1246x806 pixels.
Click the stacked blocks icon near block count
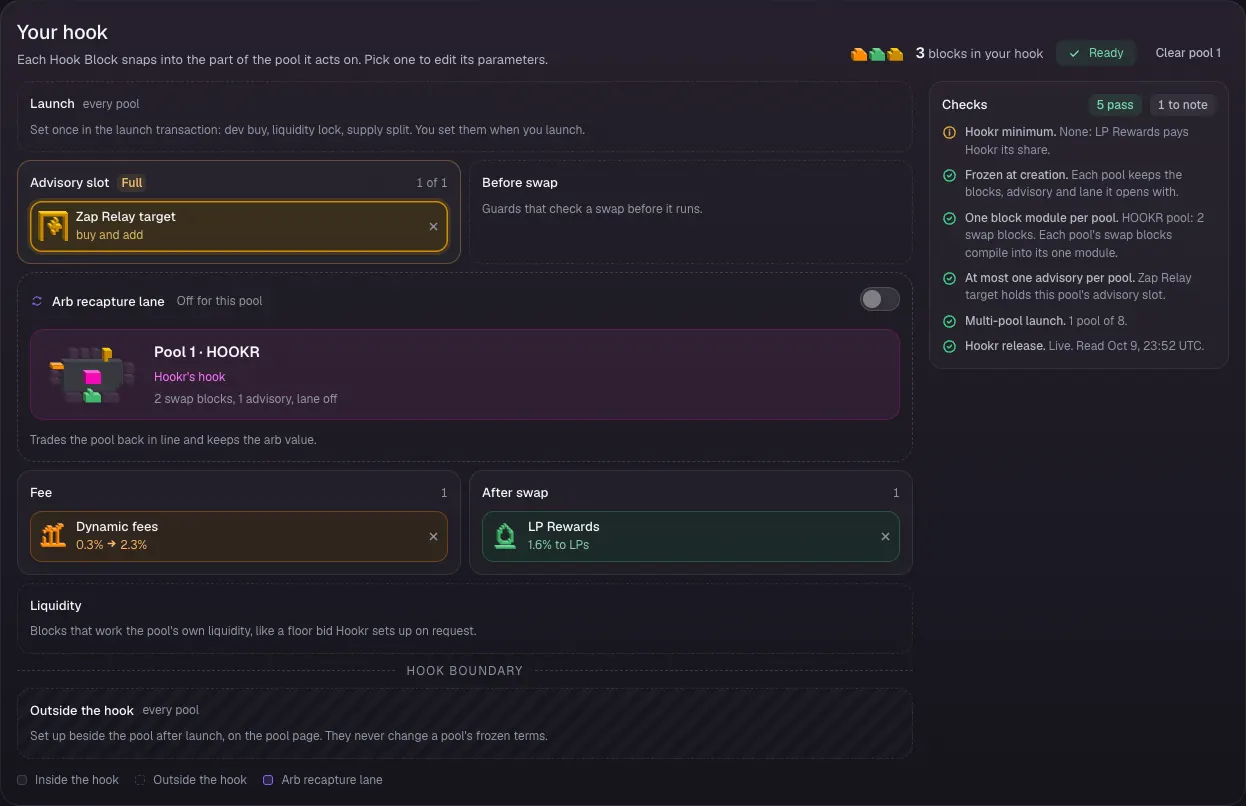(877, 54)
